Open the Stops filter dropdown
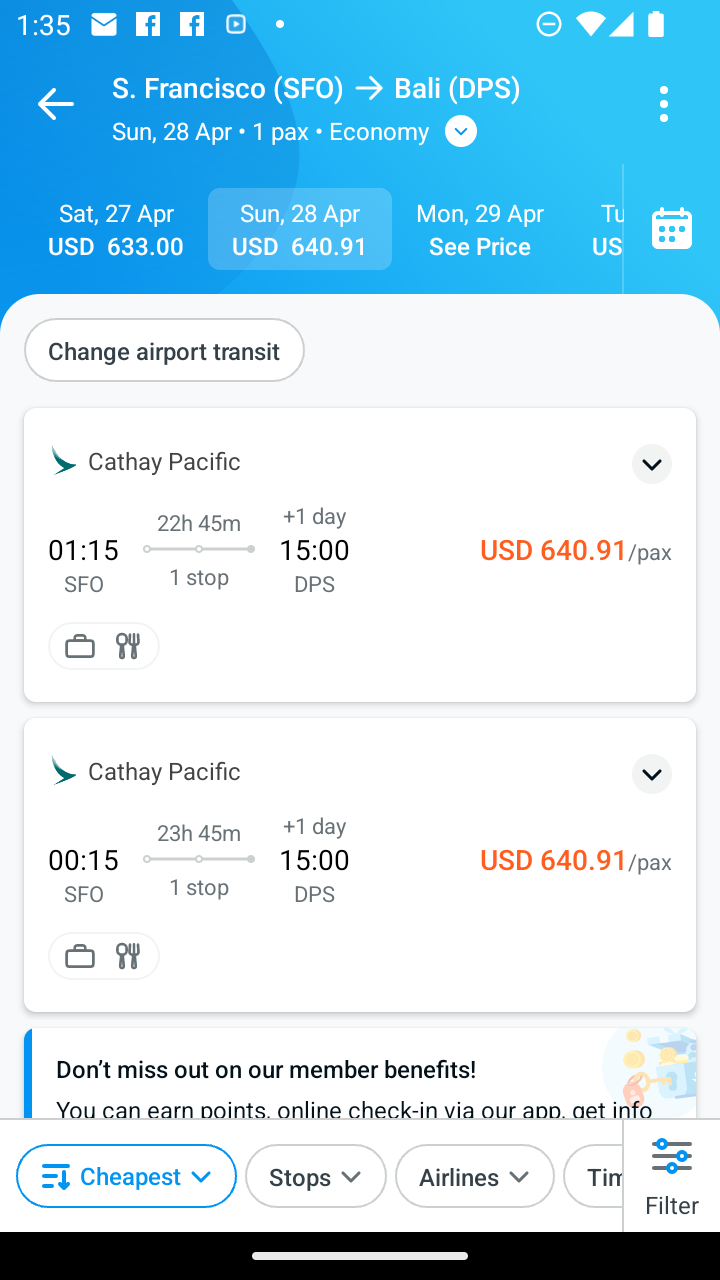Image resolution: width=720 pixels, height=1280 pixels. point(316,1176)
